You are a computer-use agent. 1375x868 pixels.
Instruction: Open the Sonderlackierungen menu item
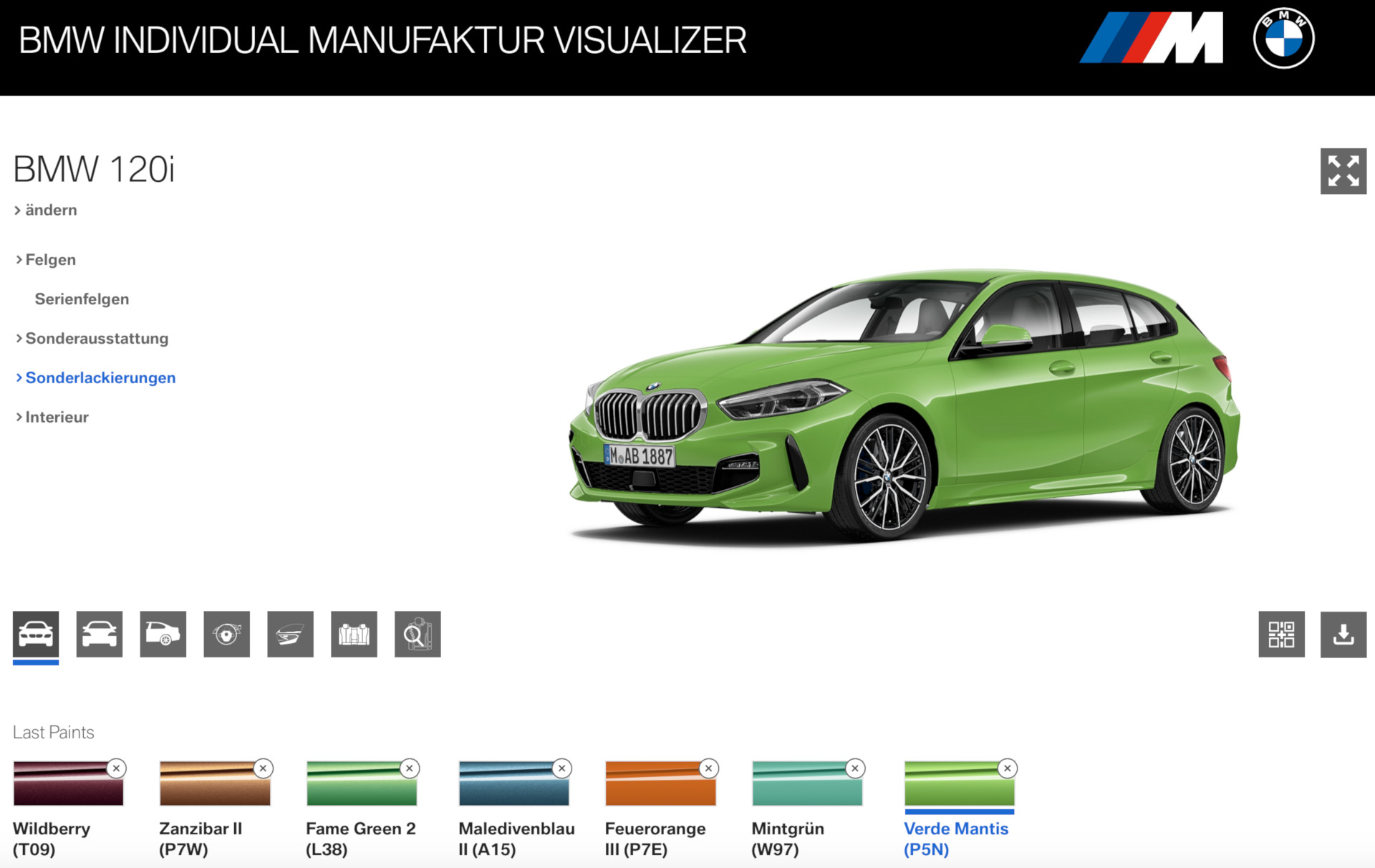(100, 378)
